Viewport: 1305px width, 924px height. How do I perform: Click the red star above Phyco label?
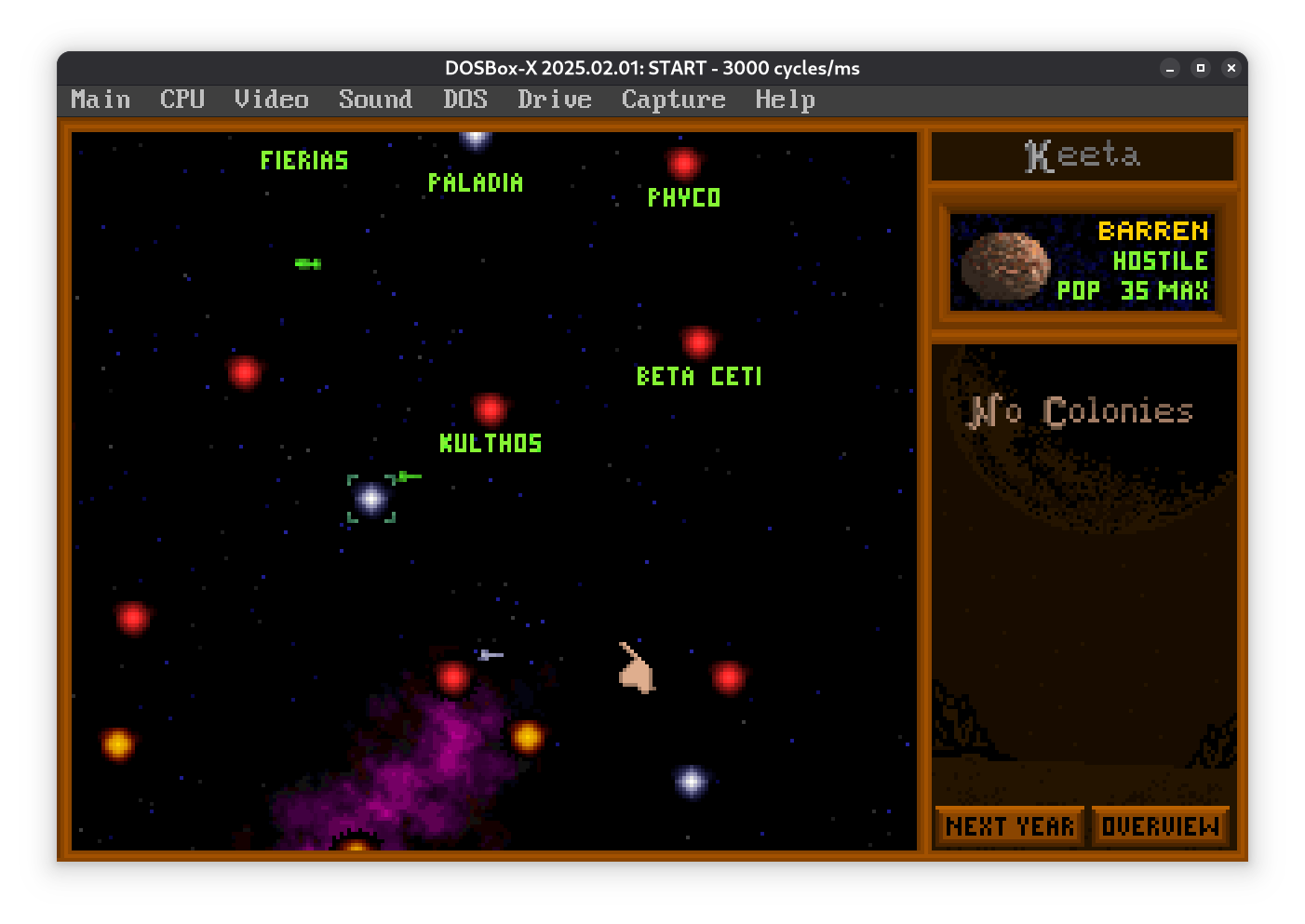[x=683, y=164]
